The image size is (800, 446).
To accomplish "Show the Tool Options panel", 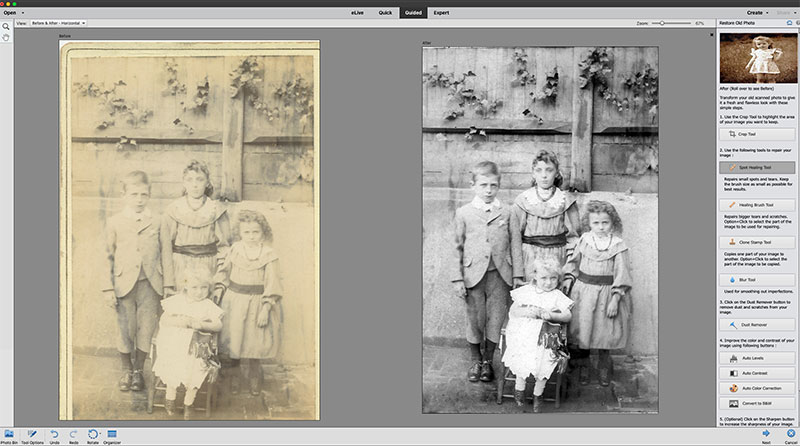I will [x=33, y=437].
